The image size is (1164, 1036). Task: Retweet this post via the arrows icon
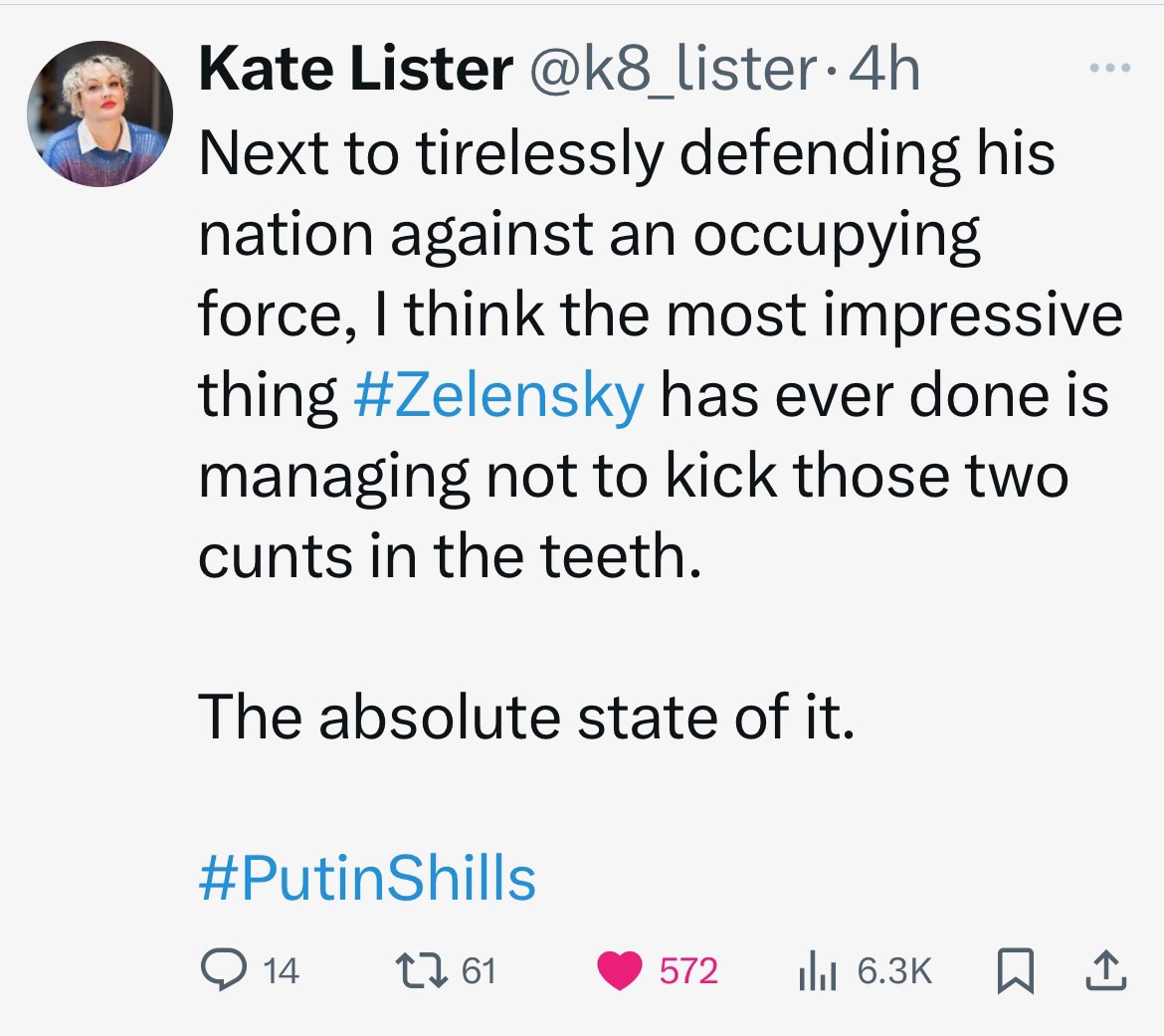(423, 970)
